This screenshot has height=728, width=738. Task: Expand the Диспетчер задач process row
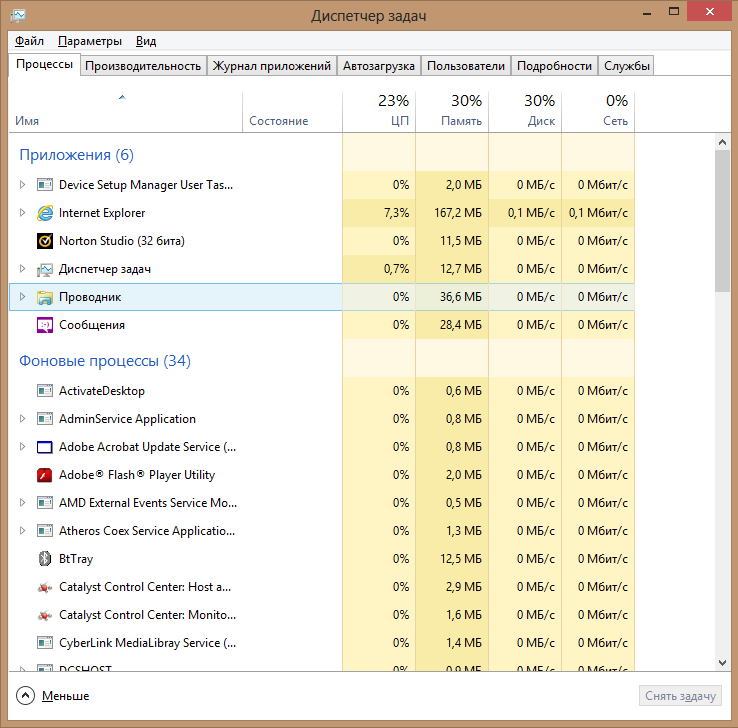pyautogui.click(x=22, y=269)
